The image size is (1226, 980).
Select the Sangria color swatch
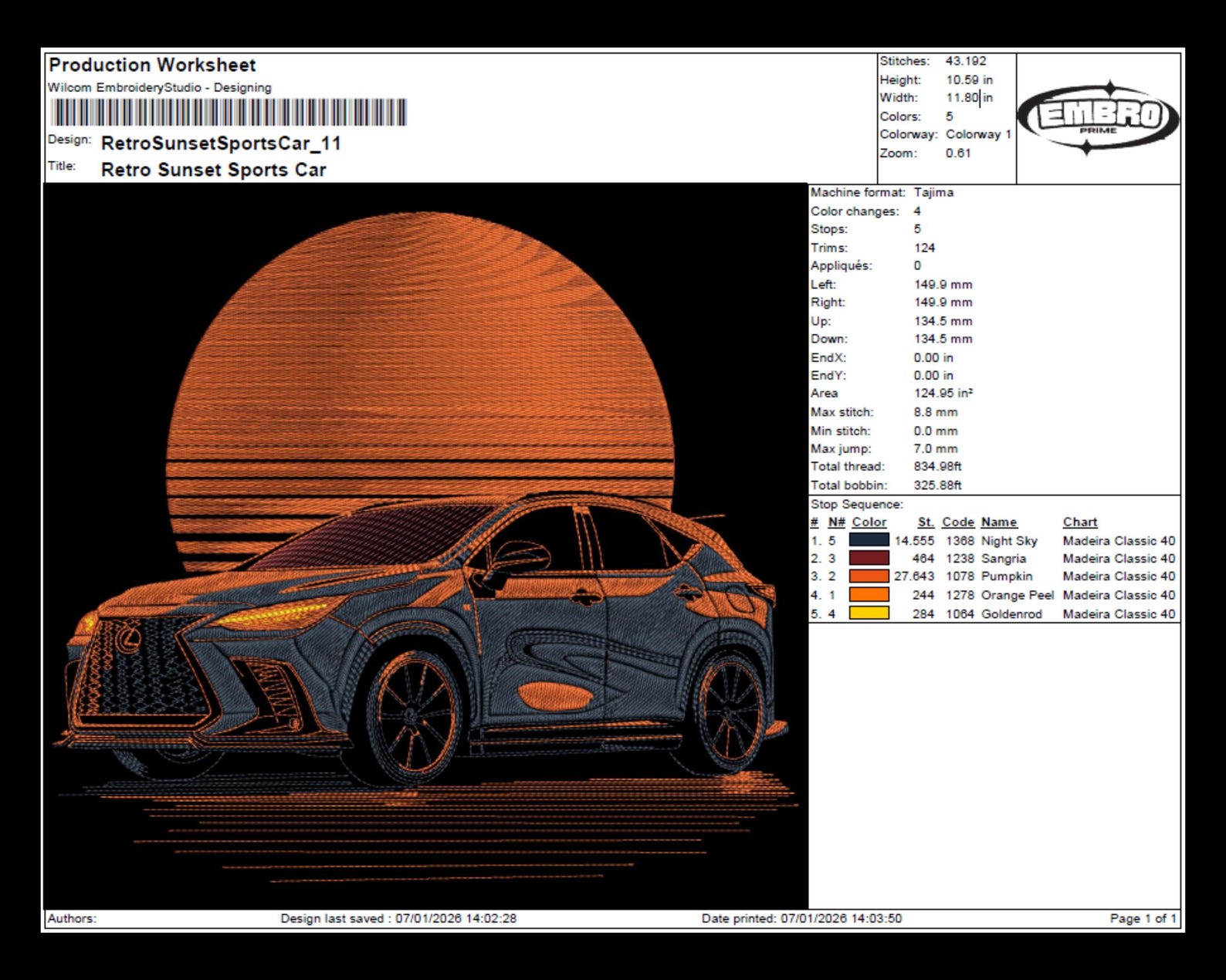click(x=869, y=558)
